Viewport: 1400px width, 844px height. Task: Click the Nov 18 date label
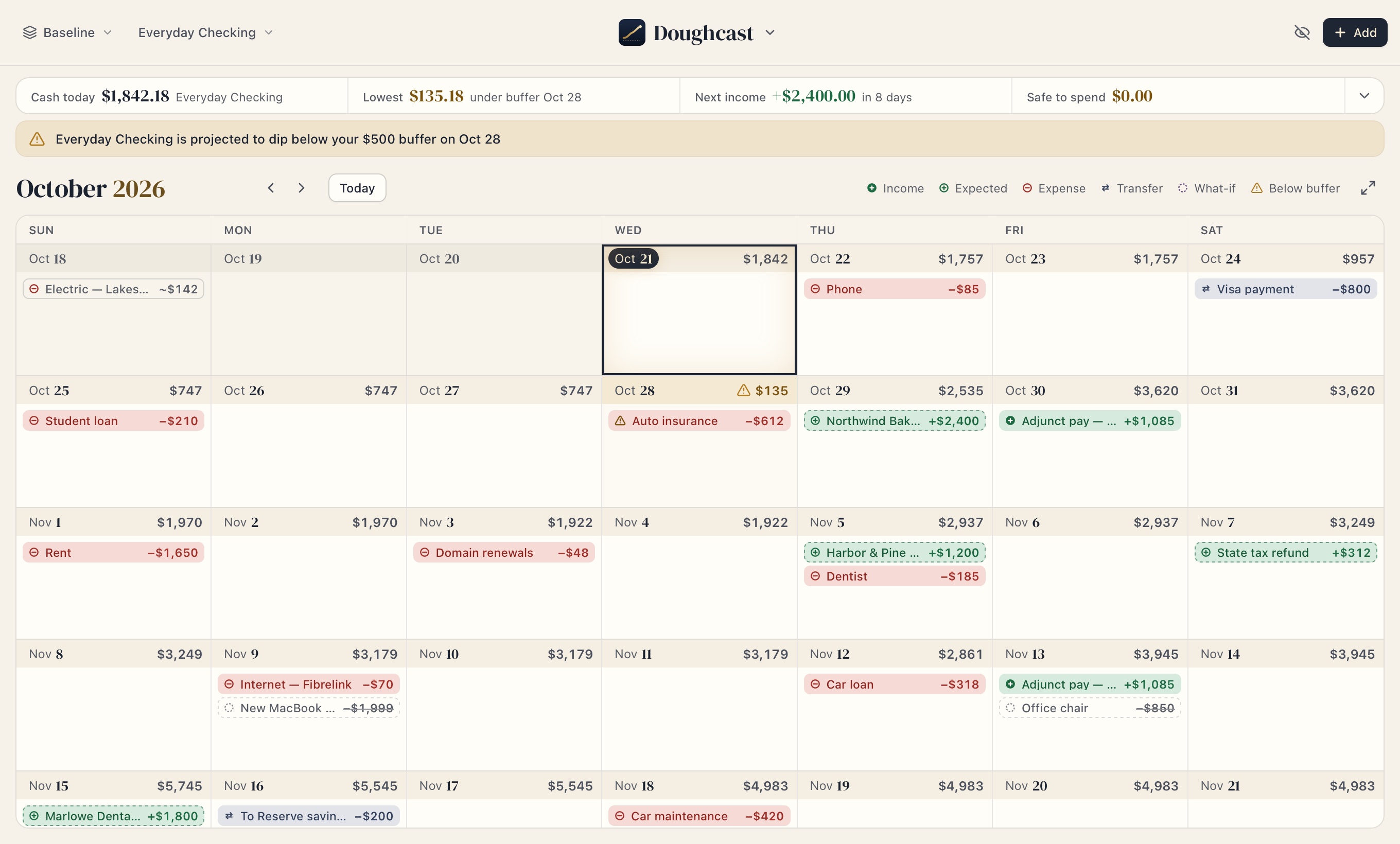click(x=634, y=786)
